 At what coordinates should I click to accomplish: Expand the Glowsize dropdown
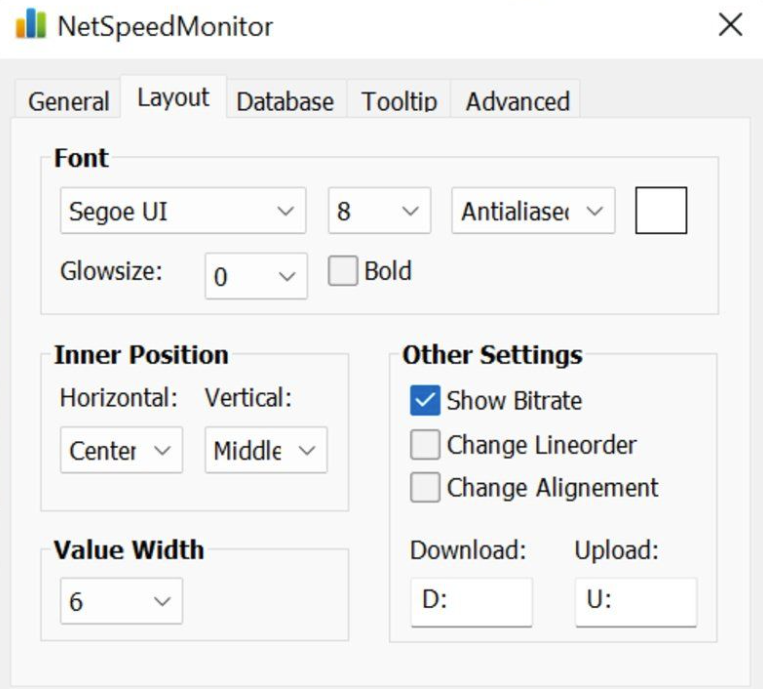256,276
